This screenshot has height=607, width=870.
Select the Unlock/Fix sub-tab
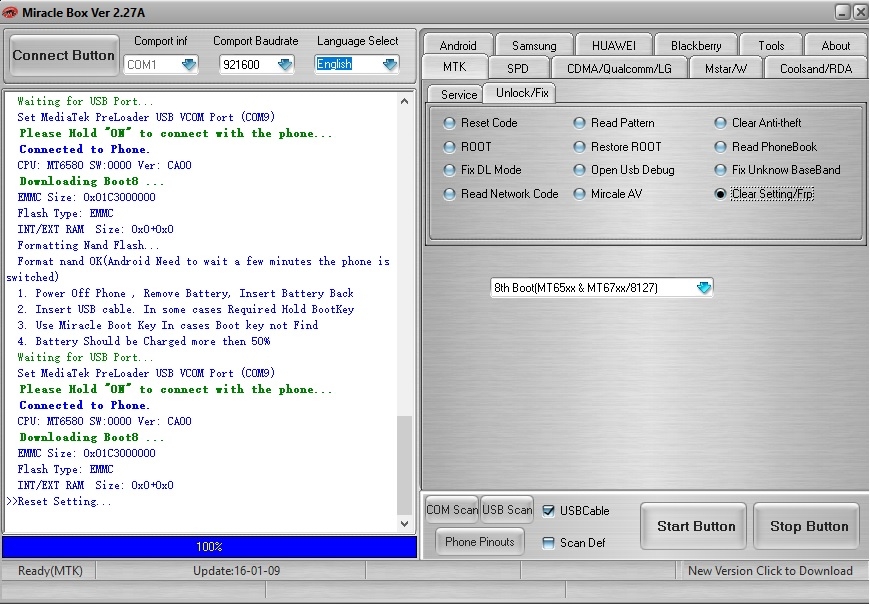coord(522,93)
